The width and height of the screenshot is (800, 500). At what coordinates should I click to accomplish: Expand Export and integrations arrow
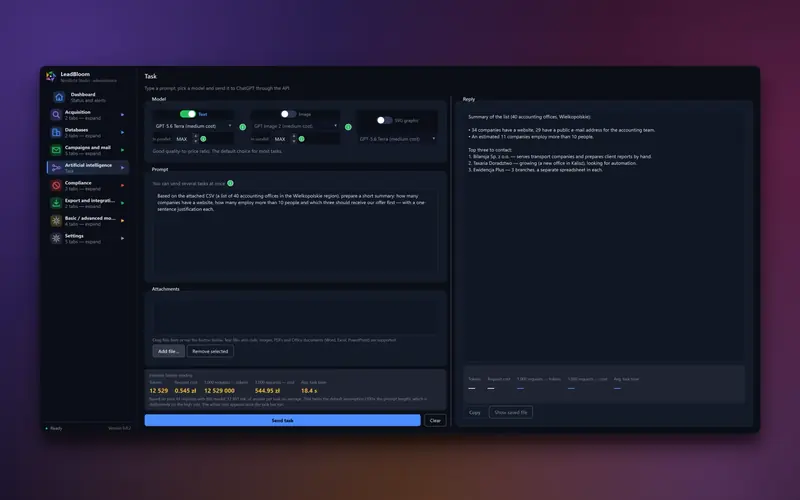(122, 203)
